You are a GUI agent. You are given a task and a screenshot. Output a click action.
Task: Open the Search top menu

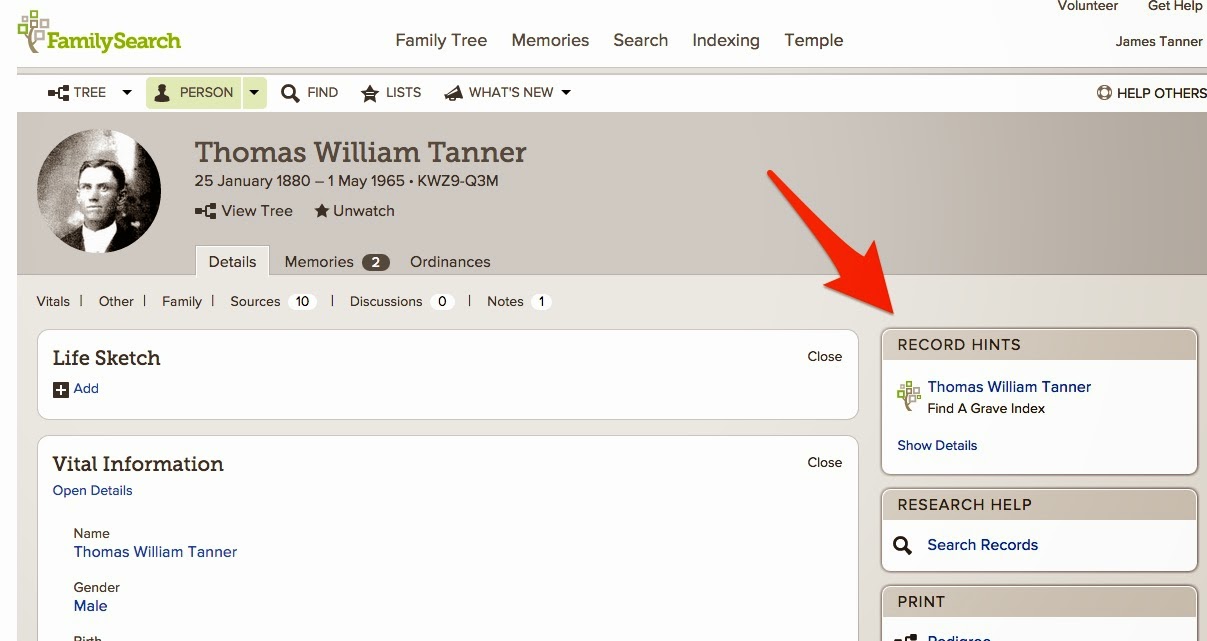point(640,41)
